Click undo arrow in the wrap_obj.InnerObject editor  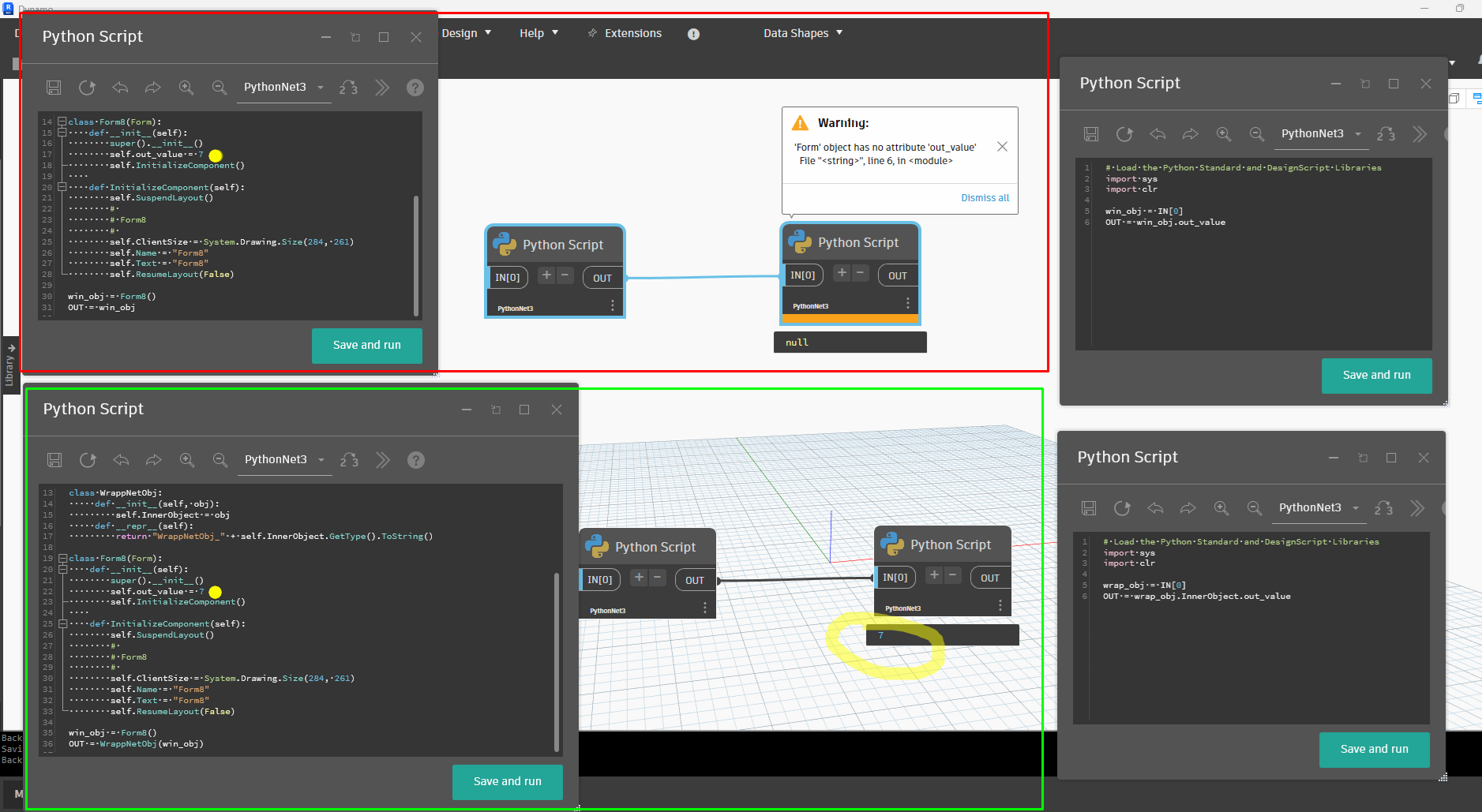coord(1155,508)
